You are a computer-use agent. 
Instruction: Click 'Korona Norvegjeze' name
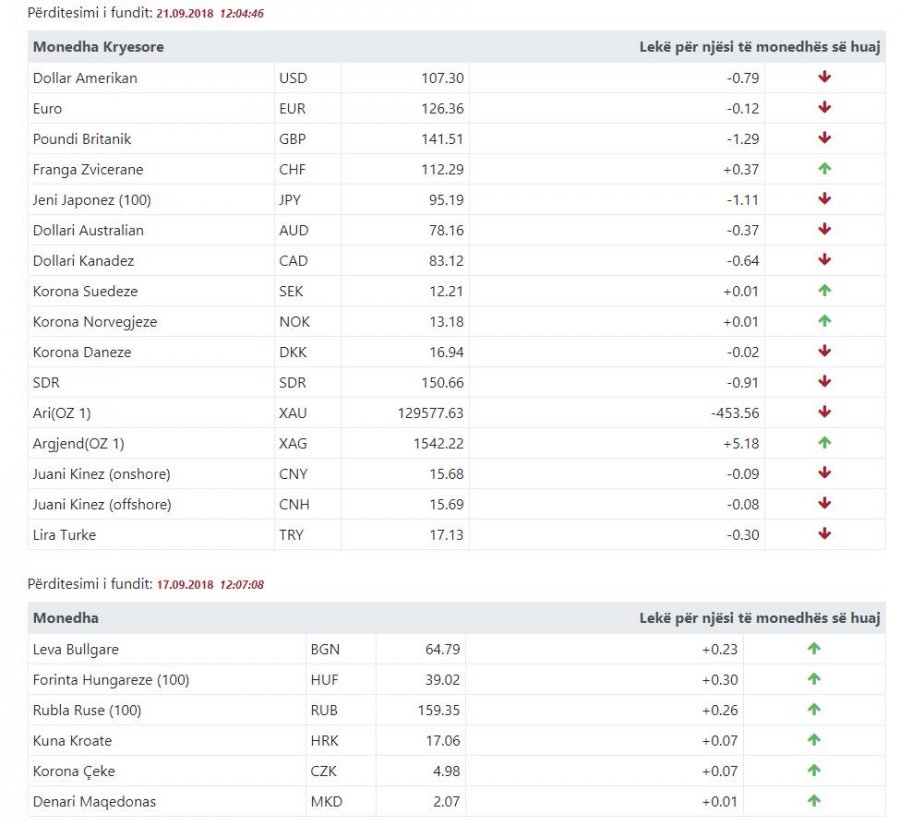pos(95,322)
